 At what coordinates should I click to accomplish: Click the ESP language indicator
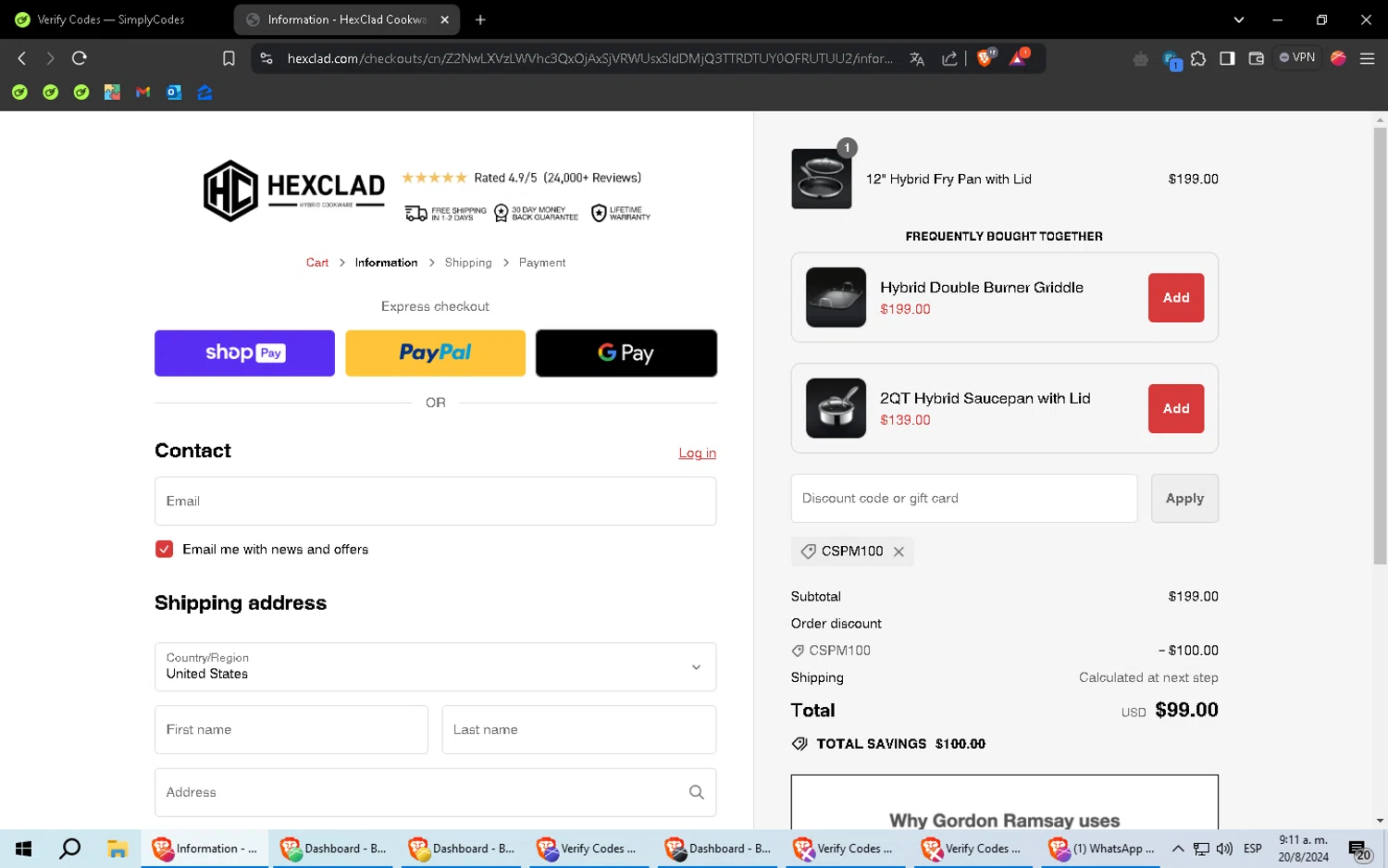tap(1252, 849)
